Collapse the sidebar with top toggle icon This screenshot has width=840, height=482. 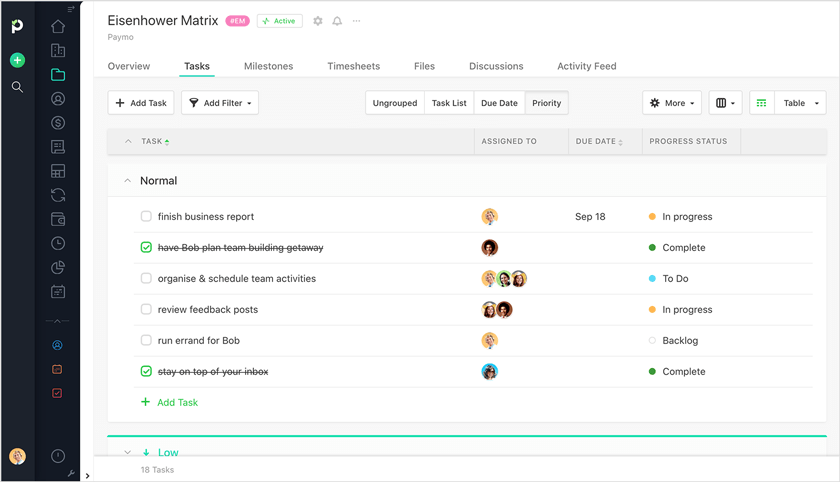click(x=71, y=9)
